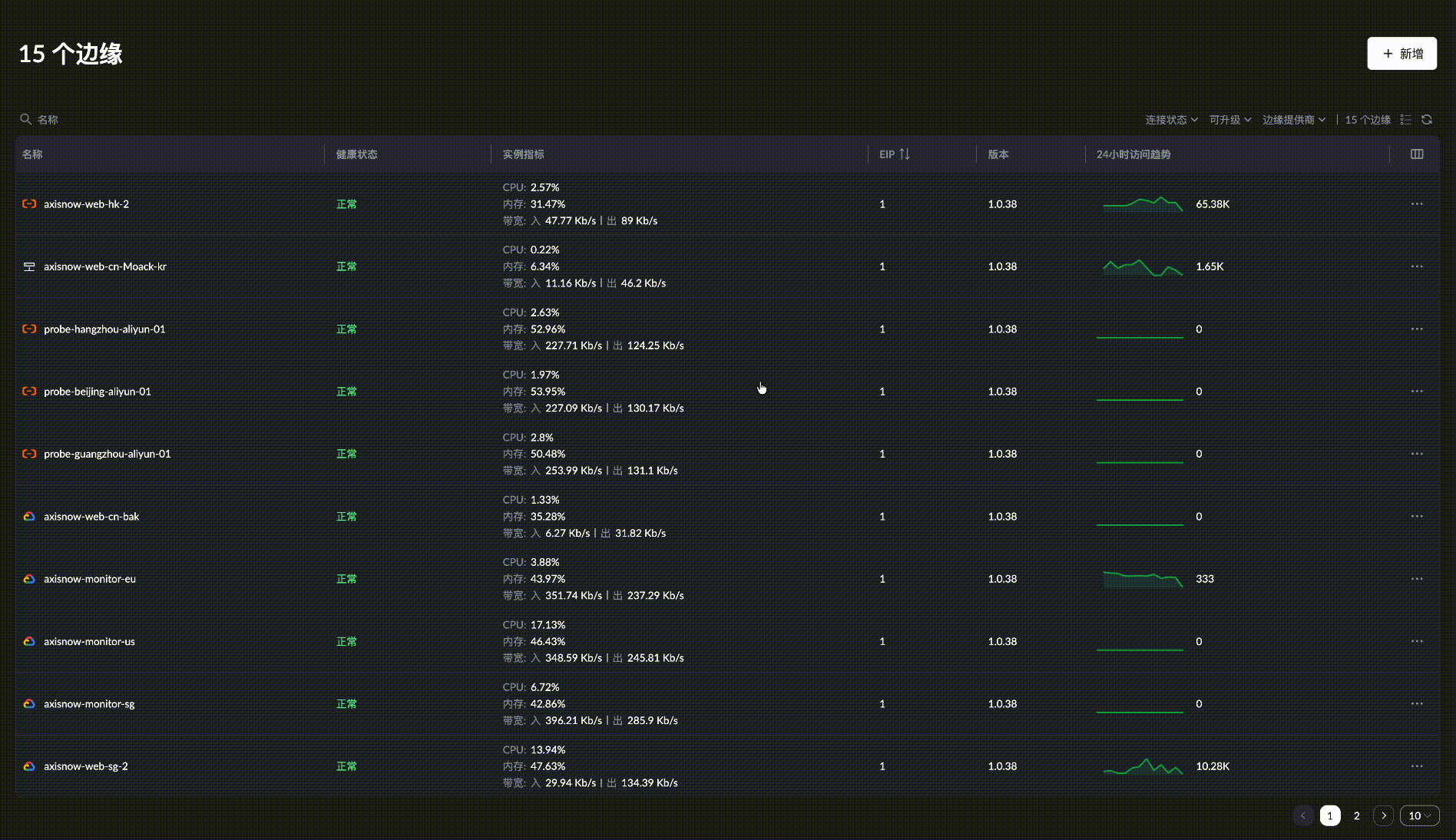Go to page 2 of the table

pos(1357,815)
